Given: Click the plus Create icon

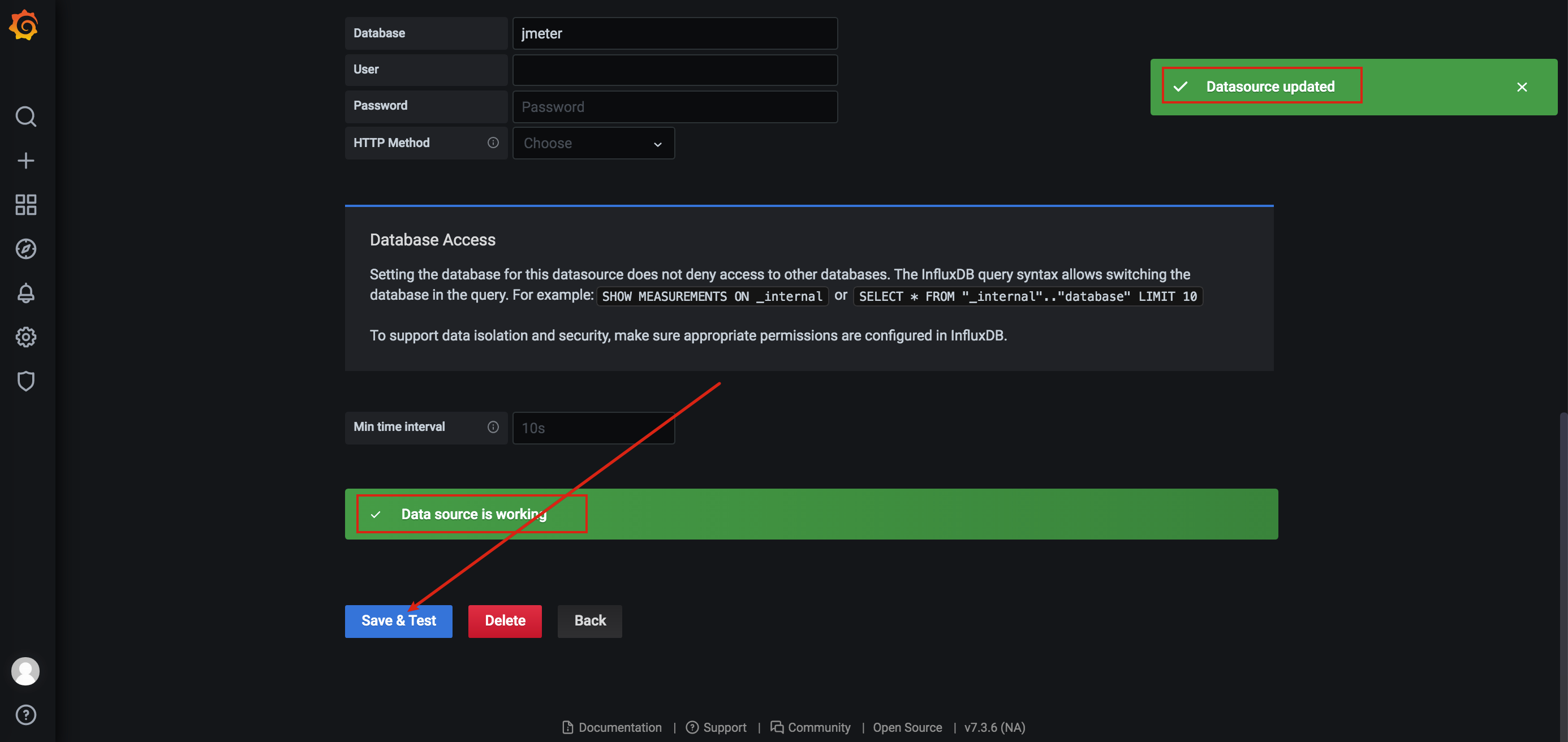Looking at the screenshot, I should (x=25, y=161).
